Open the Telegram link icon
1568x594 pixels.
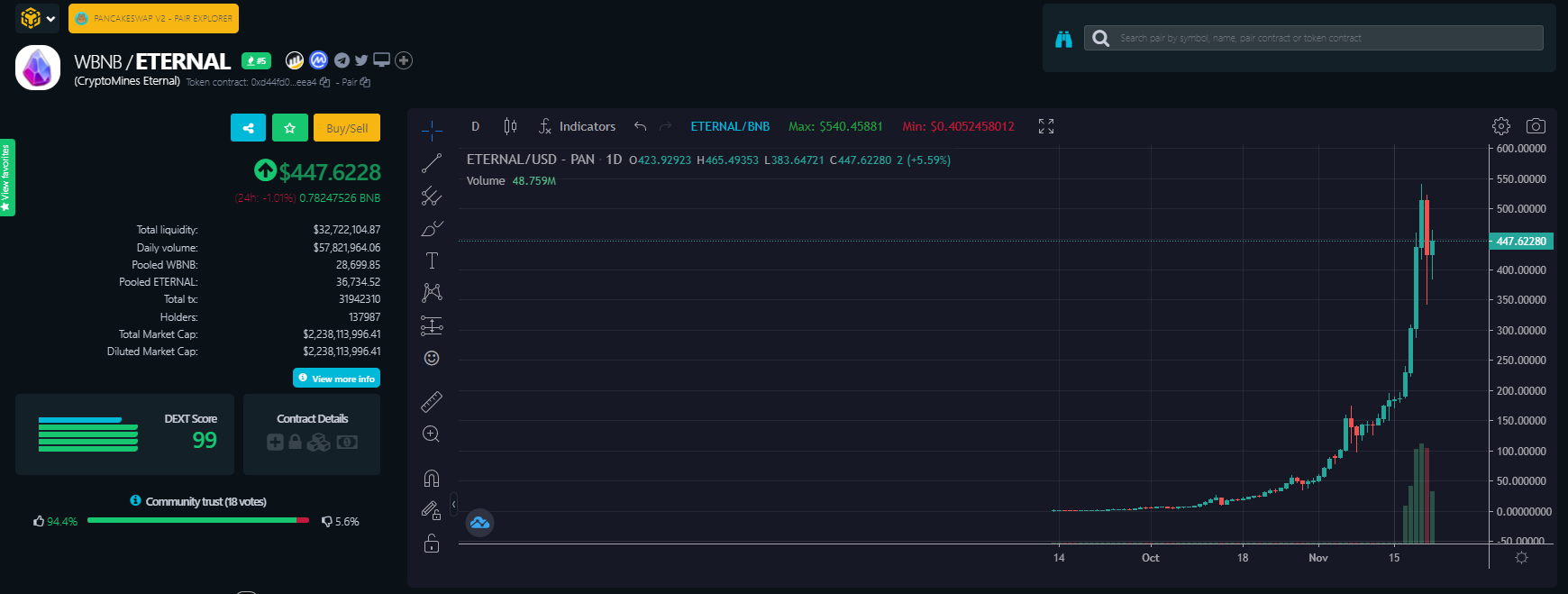[x=342, y=60]
